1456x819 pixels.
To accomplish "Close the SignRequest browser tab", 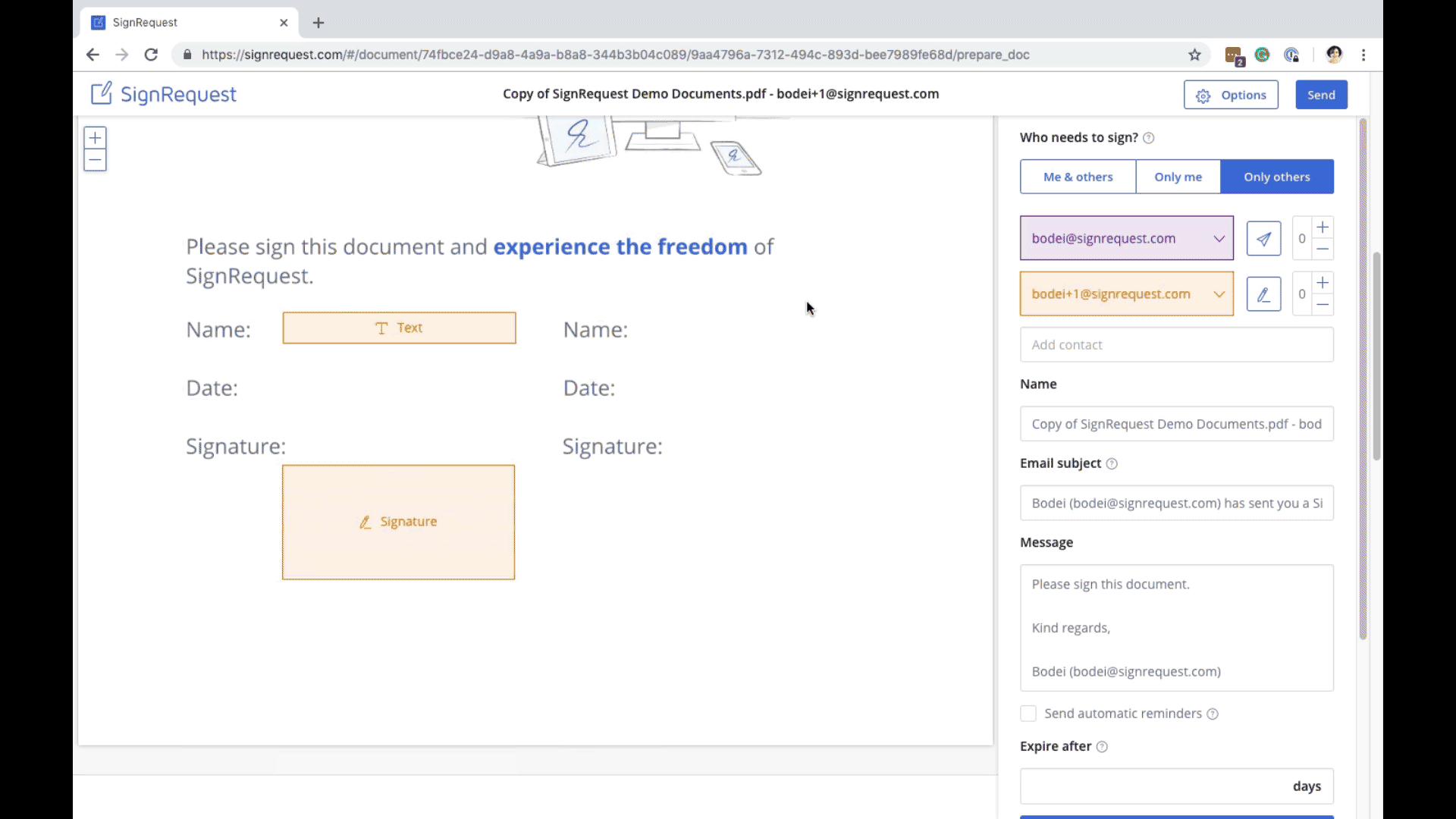I will click(284, 23).
